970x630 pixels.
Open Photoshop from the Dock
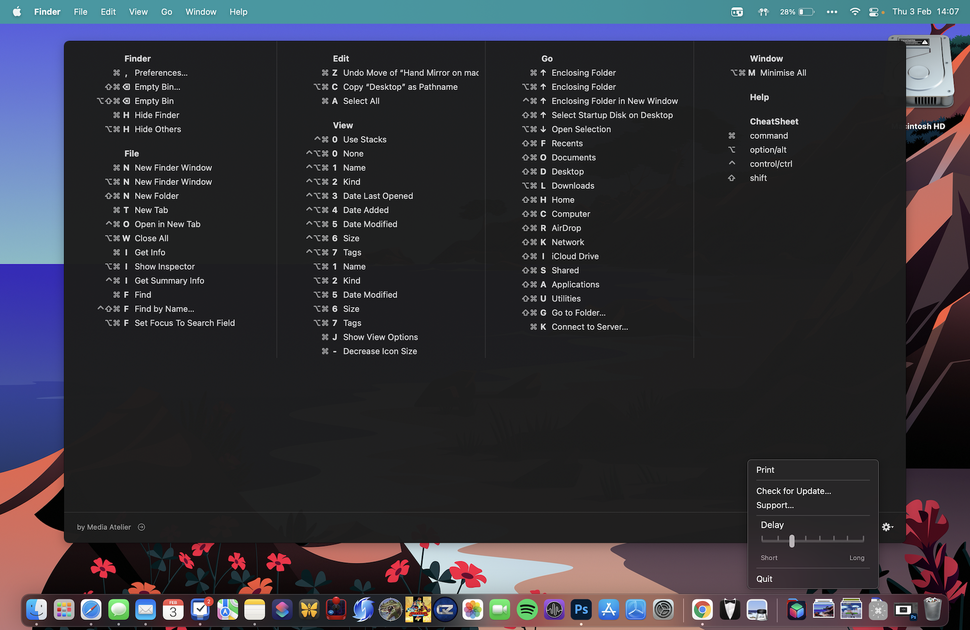click(581, 609)
